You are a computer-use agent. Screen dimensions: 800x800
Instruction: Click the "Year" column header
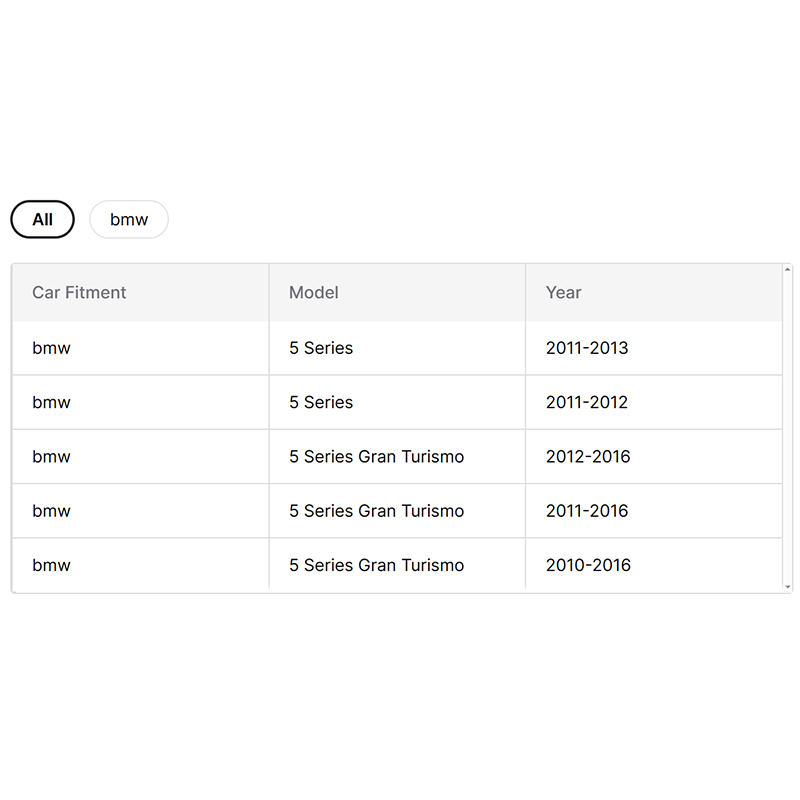[x=564, y=292]
